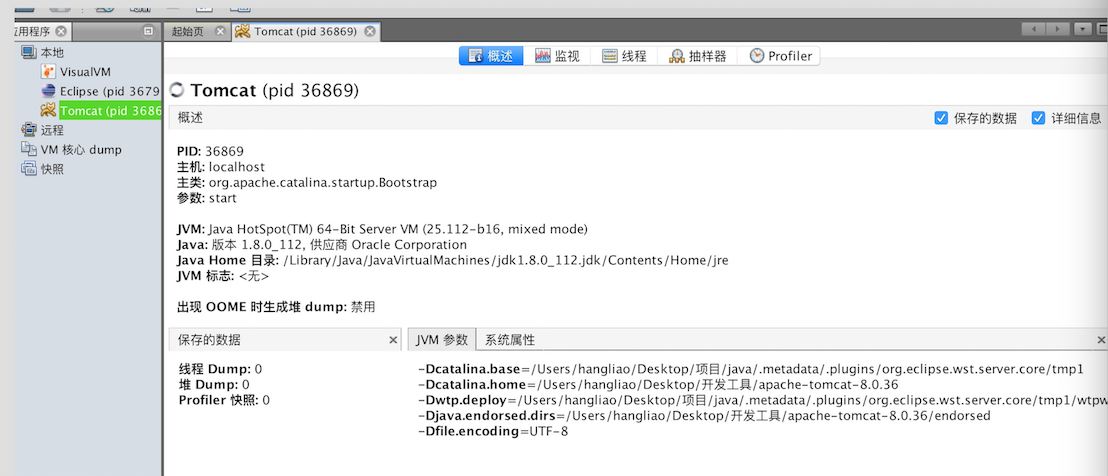Click the PID: 36869 text

coord(210,151)
